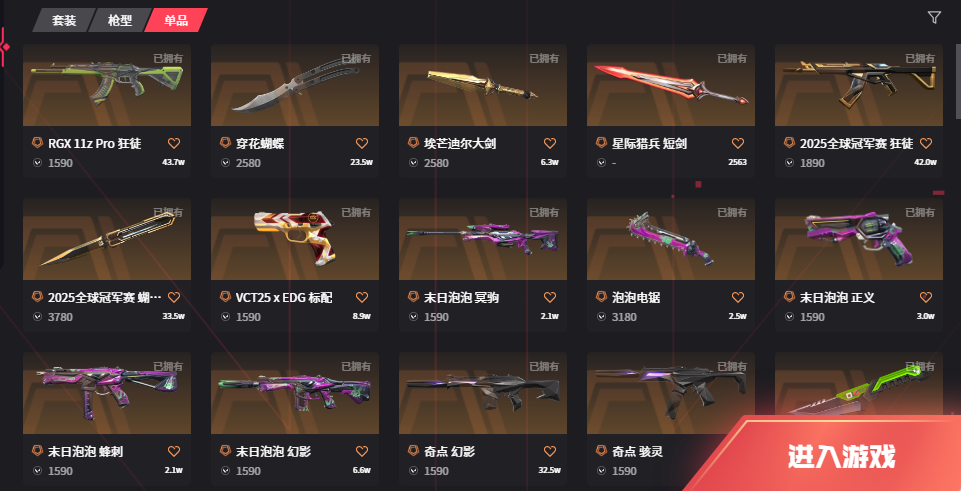961x491 pixels.
Task: Favorite the RGX 11z Pro 狂徒 skin
Action: pos(174,143)
